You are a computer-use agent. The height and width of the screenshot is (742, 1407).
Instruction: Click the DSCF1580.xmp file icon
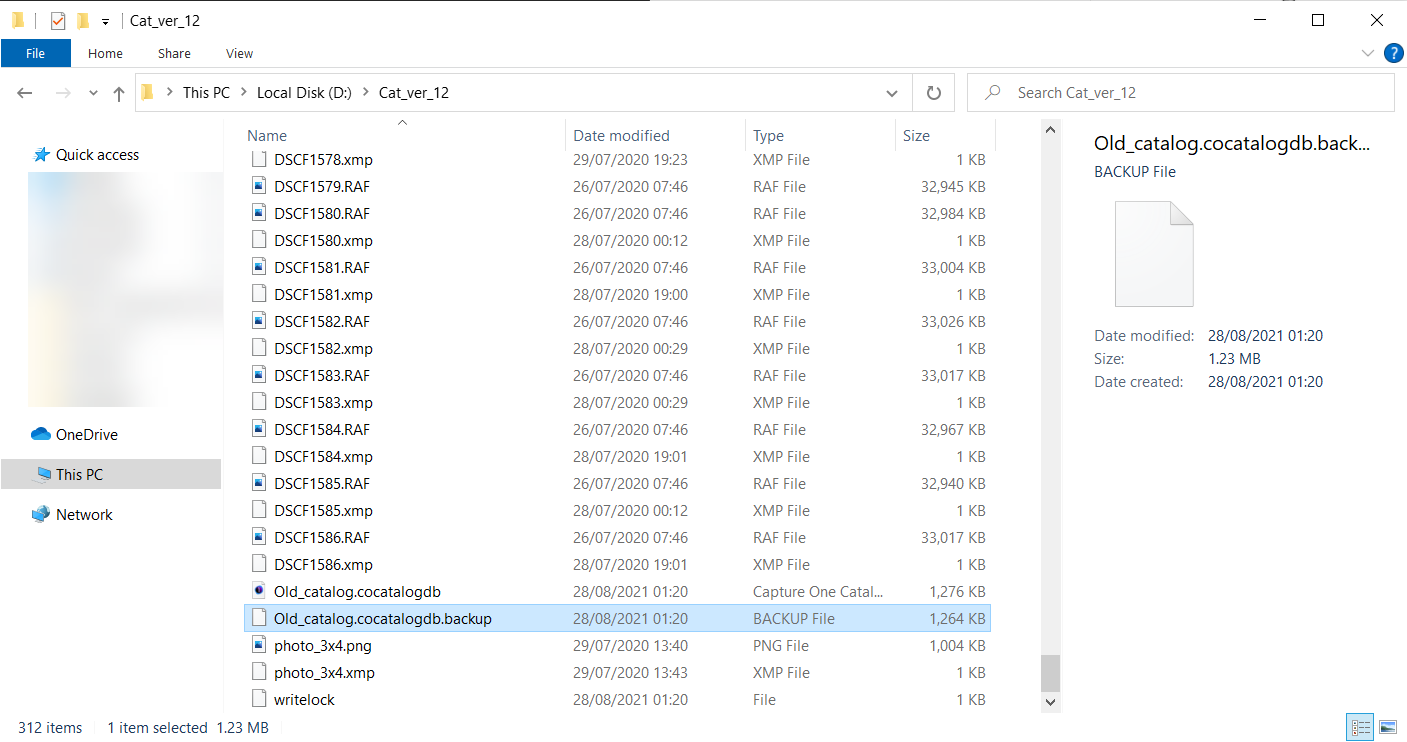(x=259, y=240)
